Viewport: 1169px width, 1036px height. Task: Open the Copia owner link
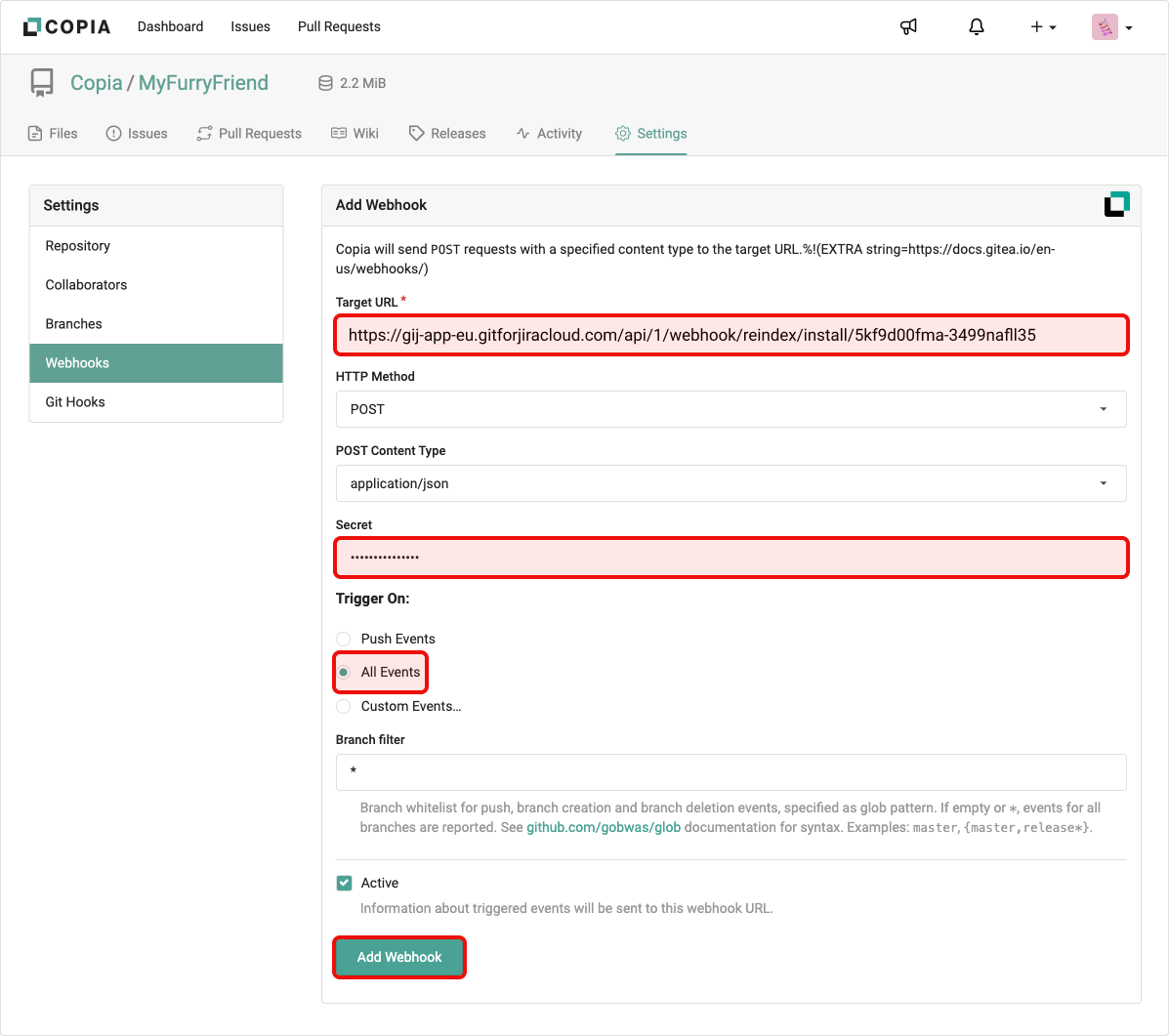click(x=96, y=83)
